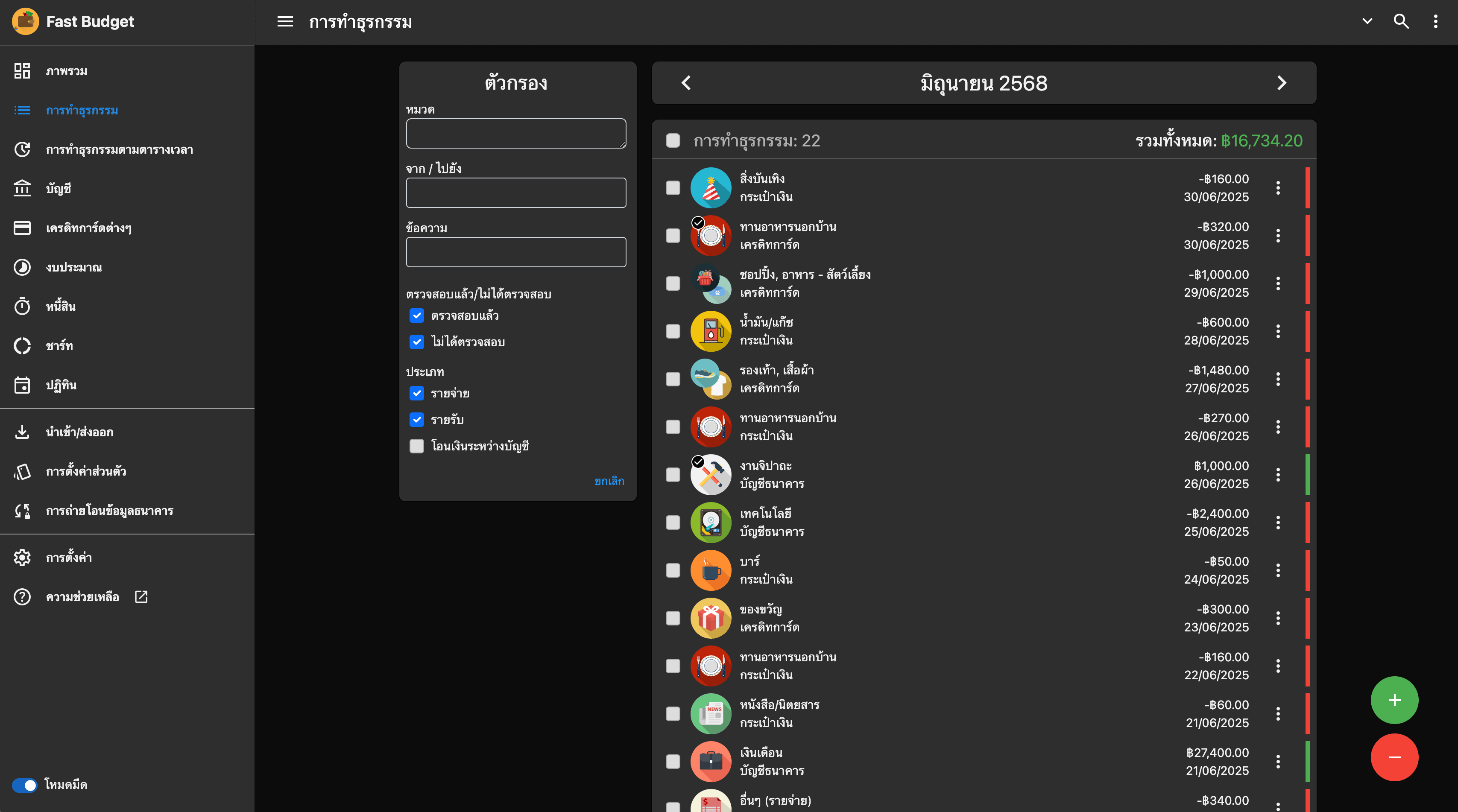Go to previous month with left chevron
Screen dimensions: 1458x812
(x=686, y=83)
